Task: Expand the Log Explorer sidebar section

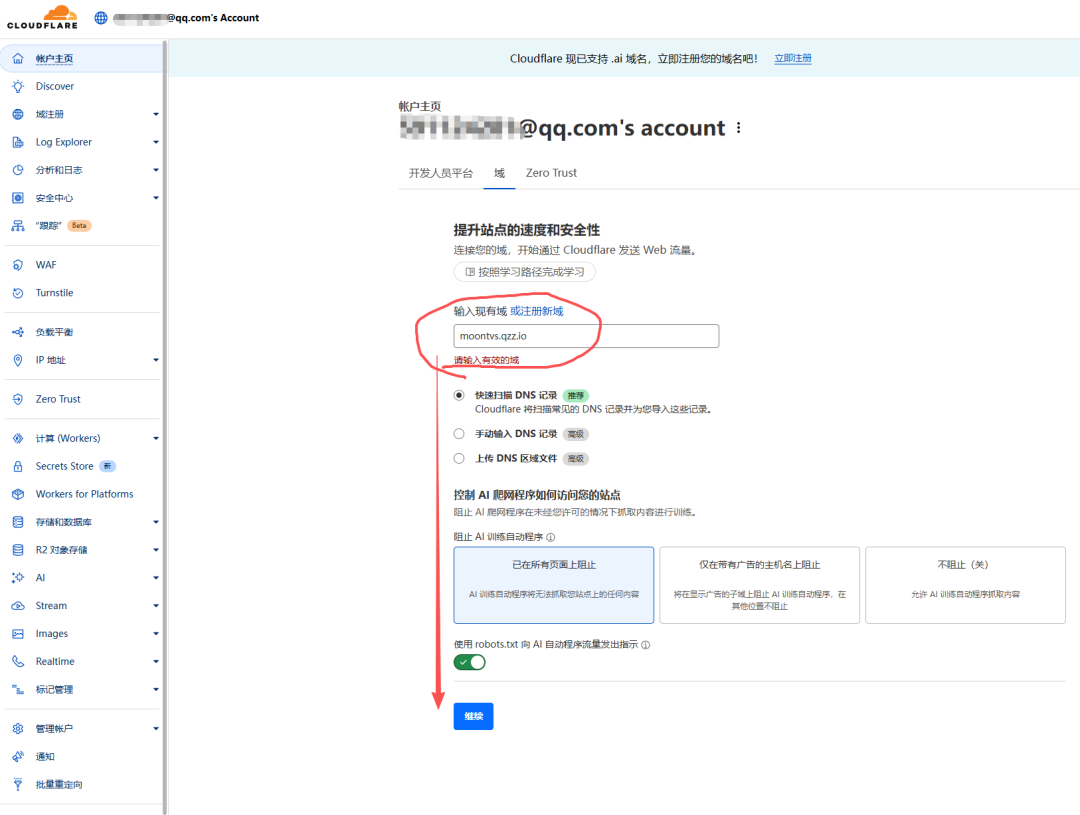Action: tap(155, 142)
